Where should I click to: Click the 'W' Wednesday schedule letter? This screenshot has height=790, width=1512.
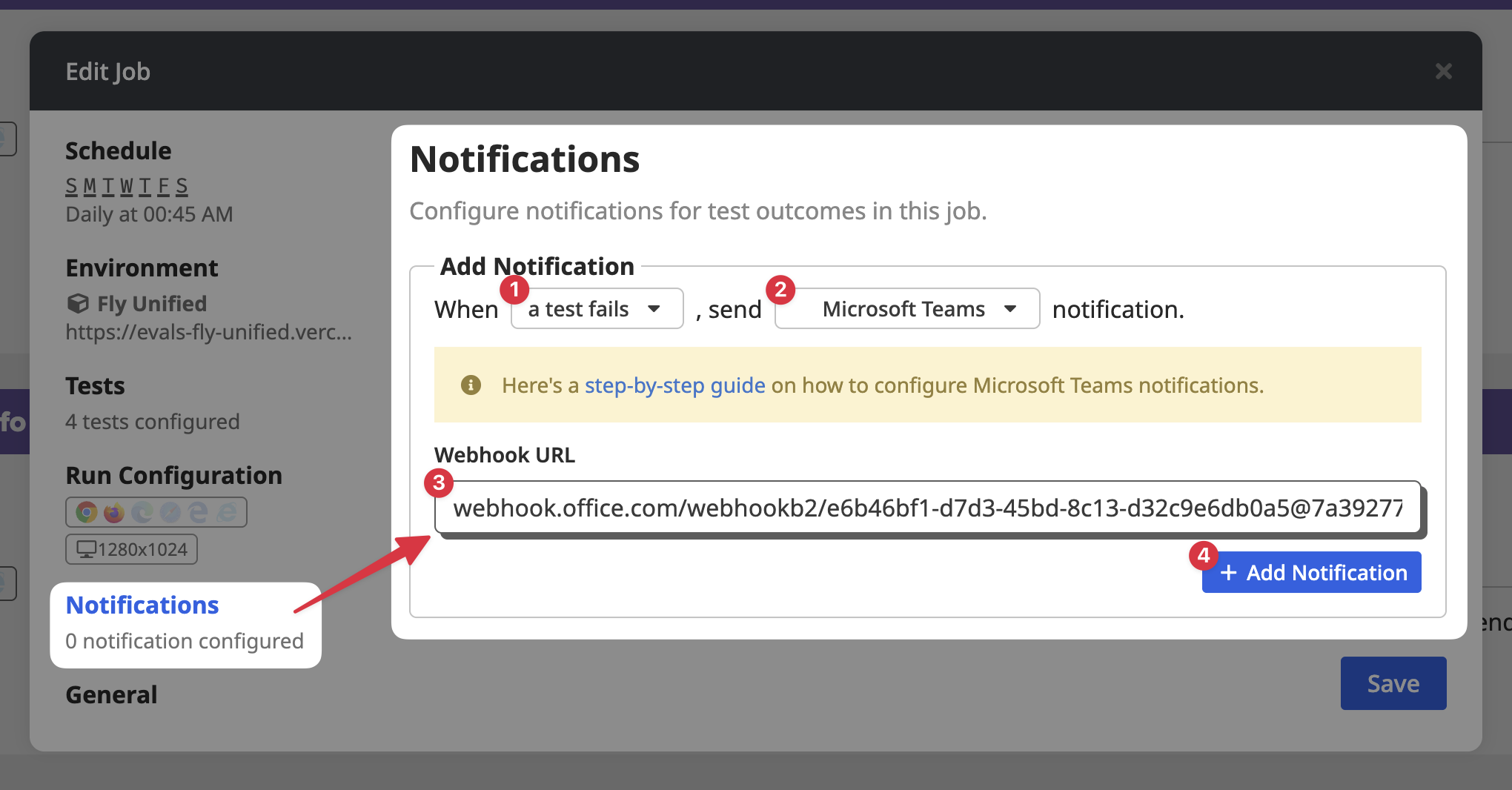(x=127, y=186)
